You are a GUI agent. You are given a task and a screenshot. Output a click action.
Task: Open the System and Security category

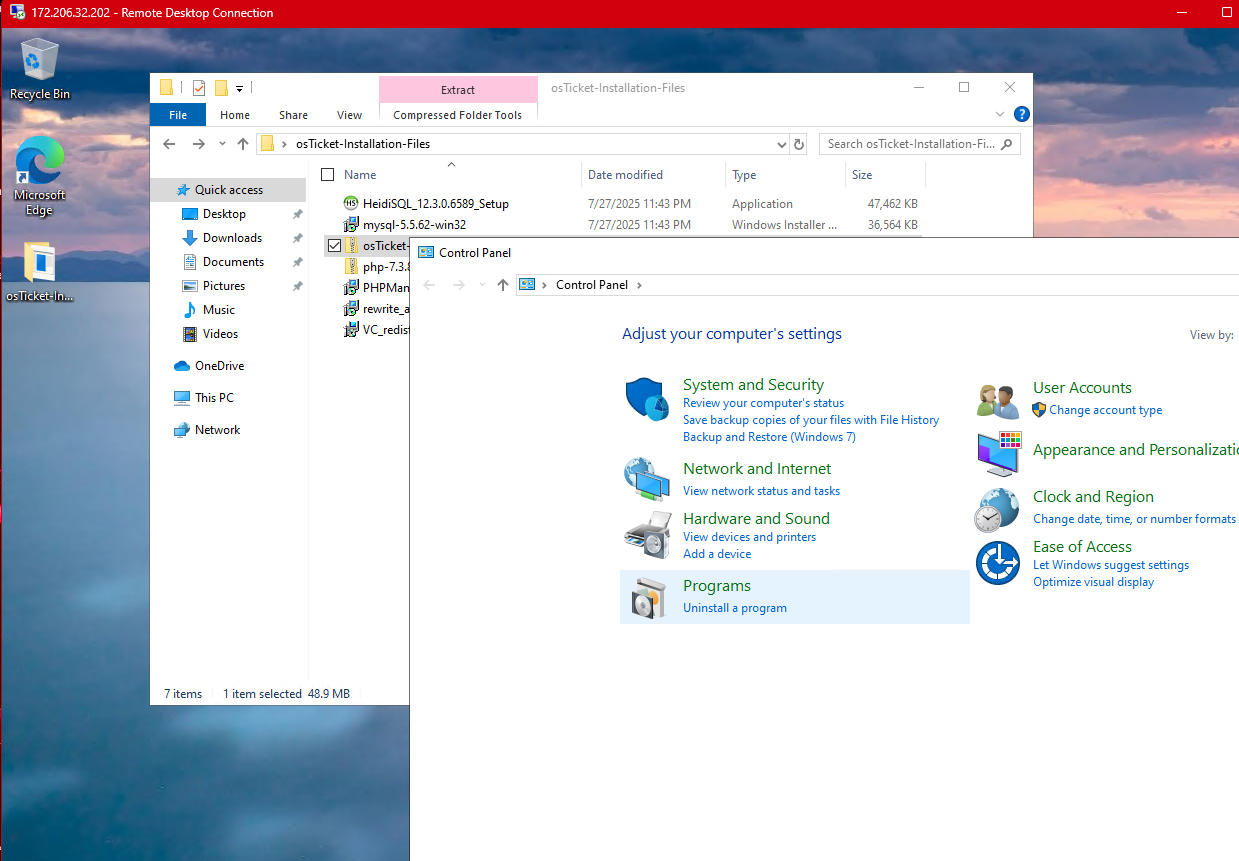click(753, 385)
